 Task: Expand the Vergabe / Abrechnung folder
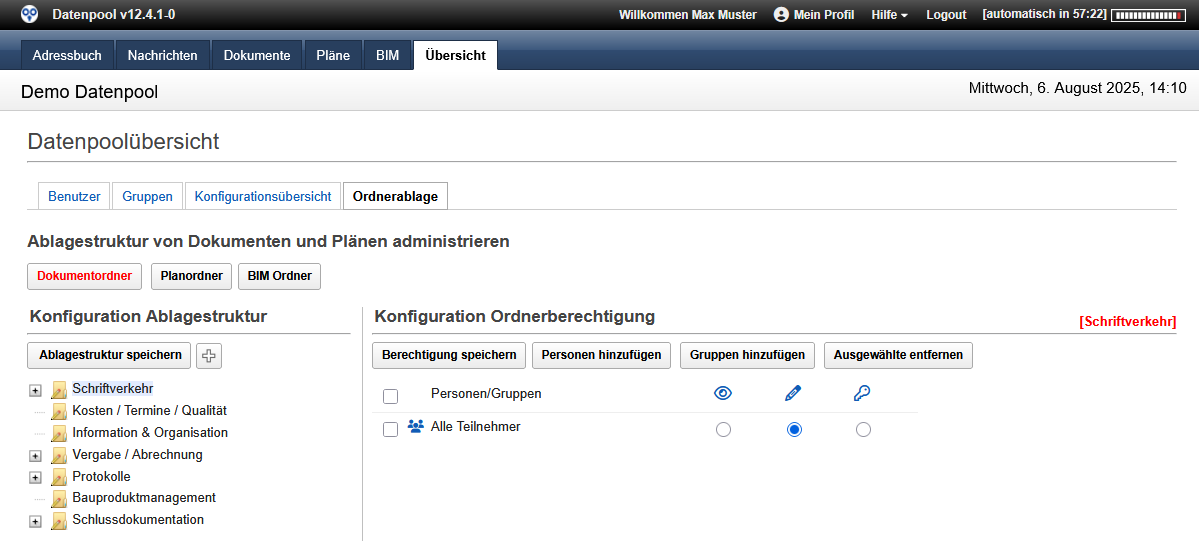(x=35, y=456)
